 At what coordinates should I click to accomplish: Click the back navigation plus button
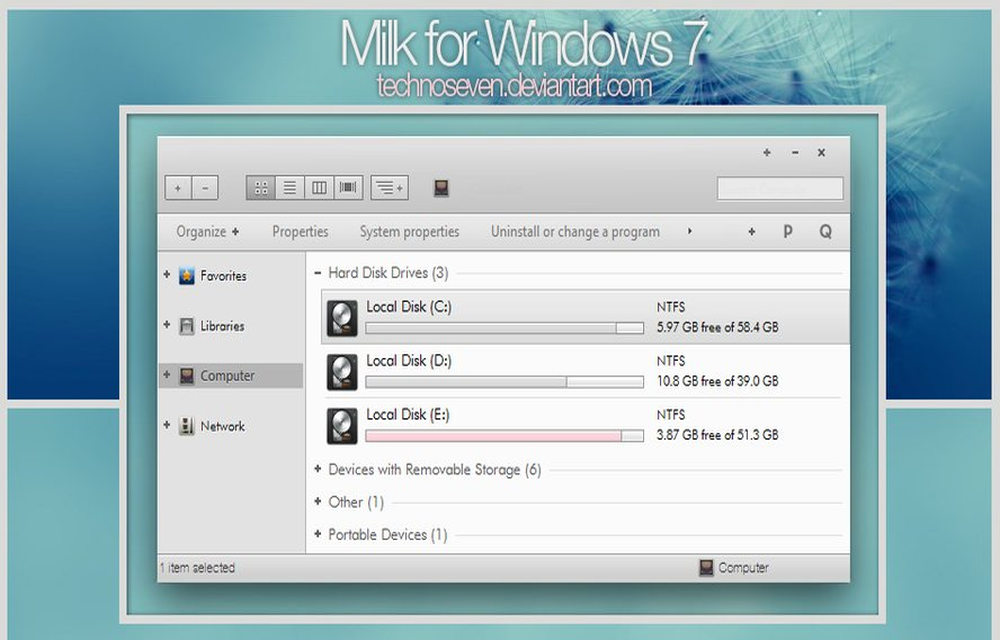(178, 188)
